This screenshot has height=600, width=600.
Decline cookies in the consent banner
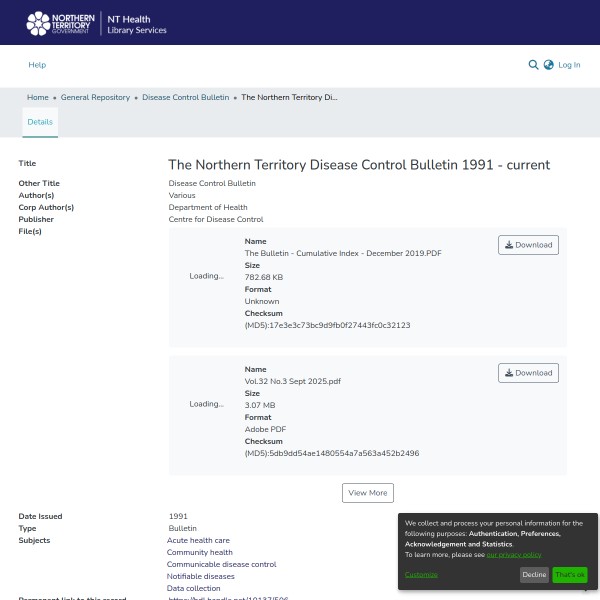point(534,575)
